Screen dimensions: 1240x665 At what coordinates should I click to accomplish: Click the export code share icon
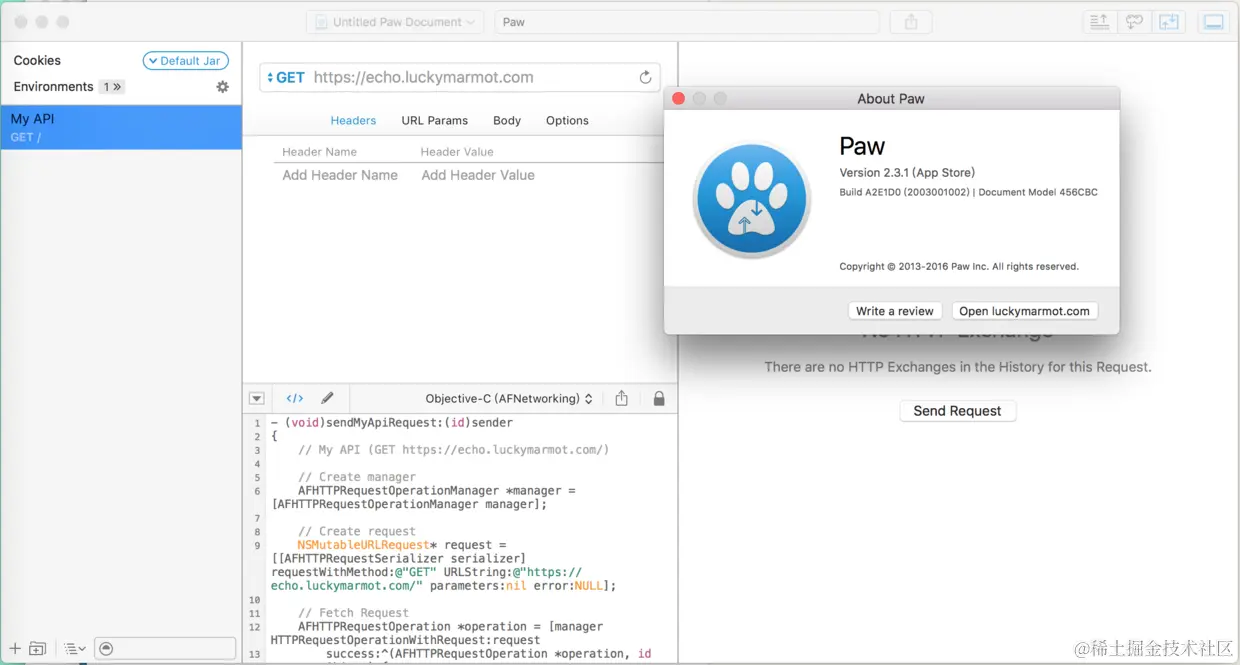pyautogui.click(x=622, y=398)
